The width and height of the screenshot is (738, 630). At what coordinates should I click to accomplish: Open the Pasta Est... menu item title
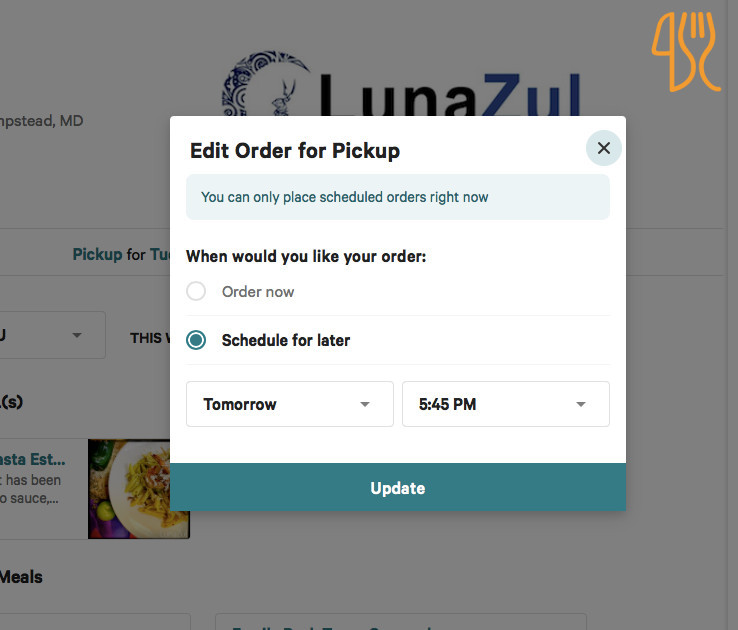(32, 459)
